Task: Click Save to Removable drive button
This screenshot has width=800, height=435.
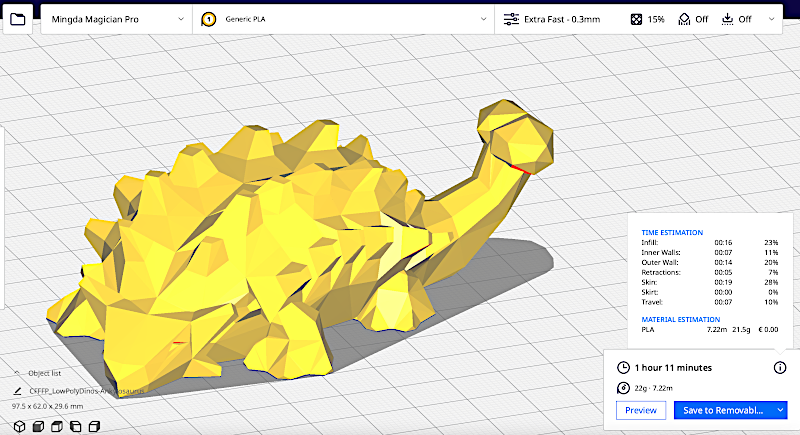Action: (x=723, y=411)
